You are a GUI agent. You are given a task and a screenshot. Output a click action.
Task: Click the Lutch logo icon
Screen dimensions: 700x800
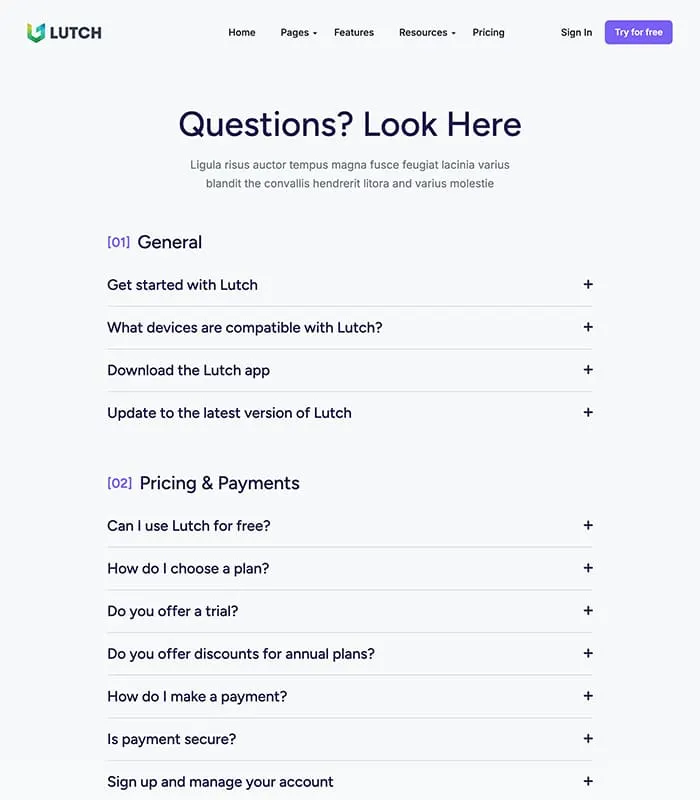(34, 32)
